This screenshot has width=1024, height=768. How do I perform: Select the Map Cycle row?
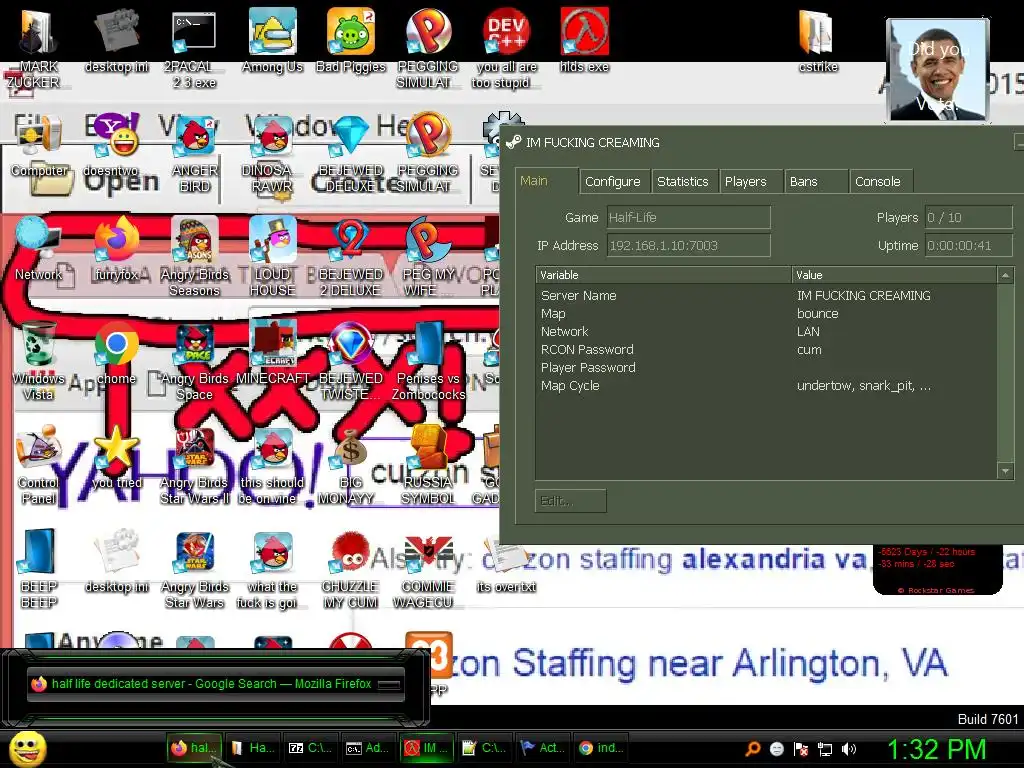point(767,385)
